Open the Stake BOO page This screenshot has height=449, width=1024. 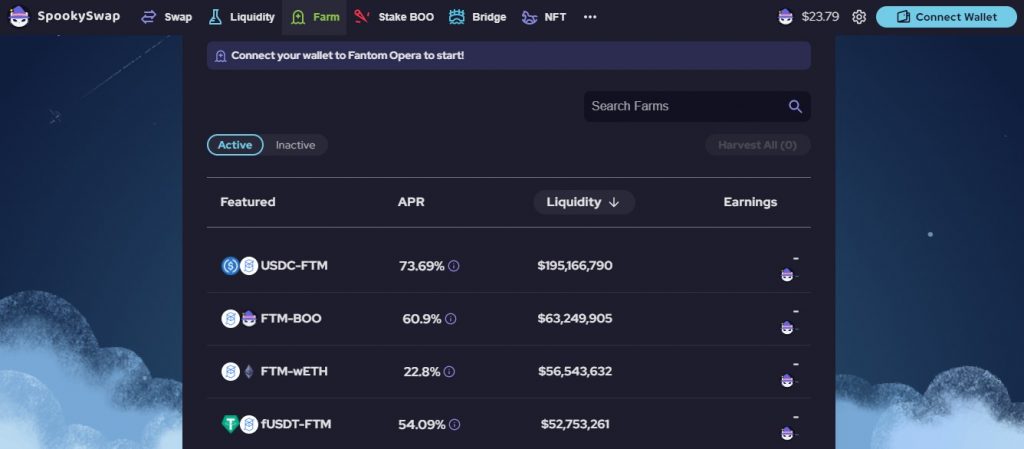pos(394,17)
